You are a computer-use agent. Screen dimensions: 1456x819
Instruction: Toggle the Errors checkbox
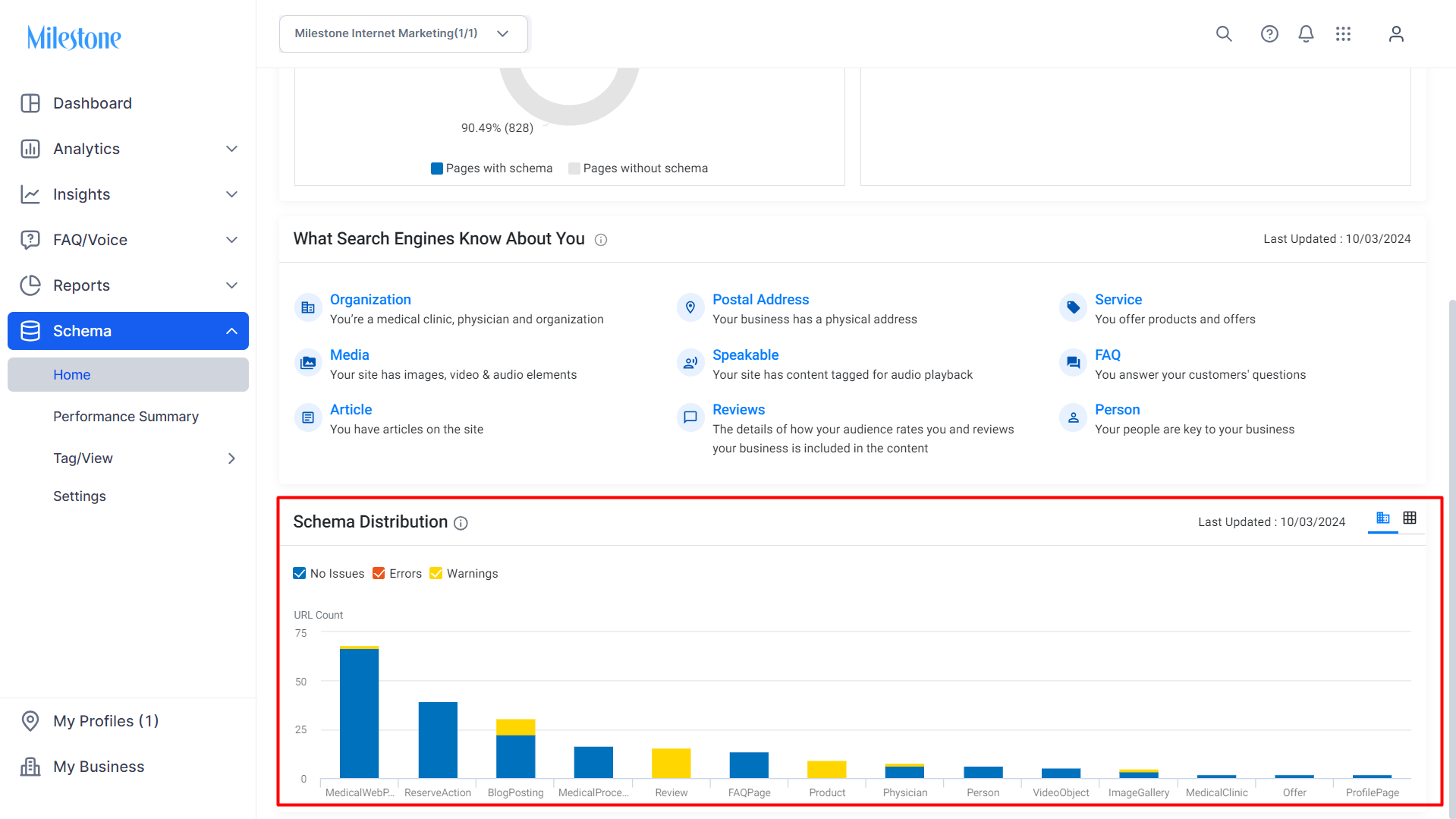click(379, 574)
